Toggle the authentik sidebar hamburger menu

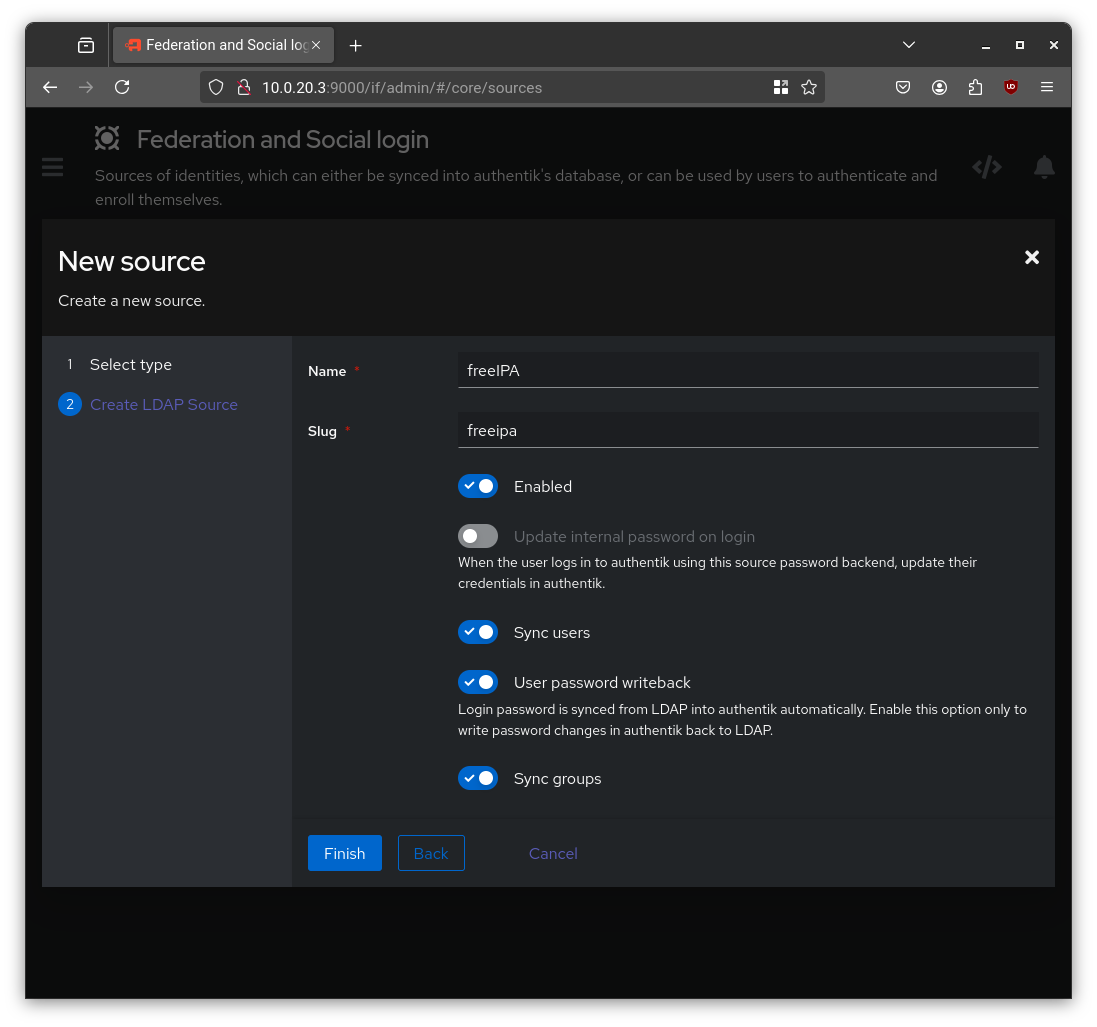[52, 167]
